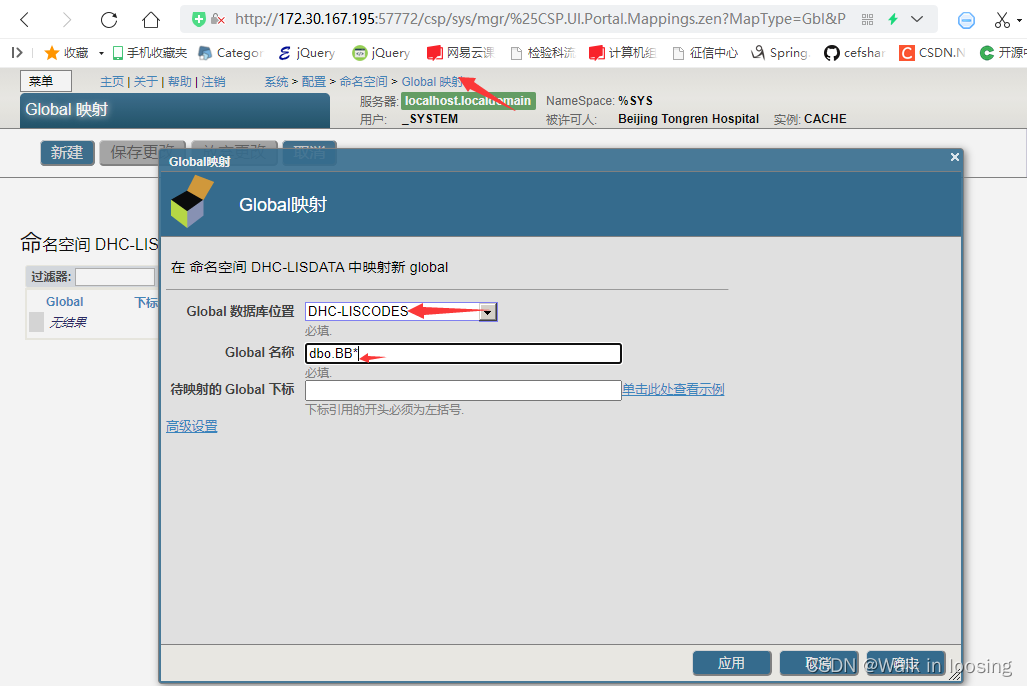The width and height of the screenshot is (1027, 686).
Task: Expand the address bar dropdown chevron
Action: [x=917, y=19]
